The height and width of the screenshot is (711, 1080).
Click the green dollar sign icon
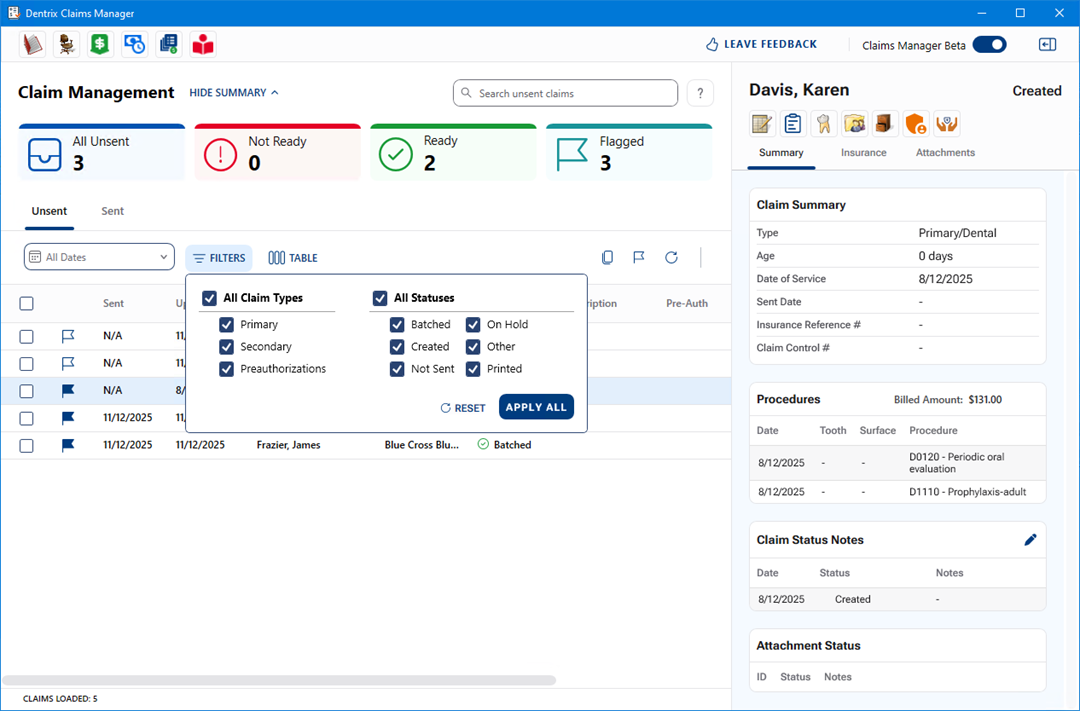coord(99,44)
